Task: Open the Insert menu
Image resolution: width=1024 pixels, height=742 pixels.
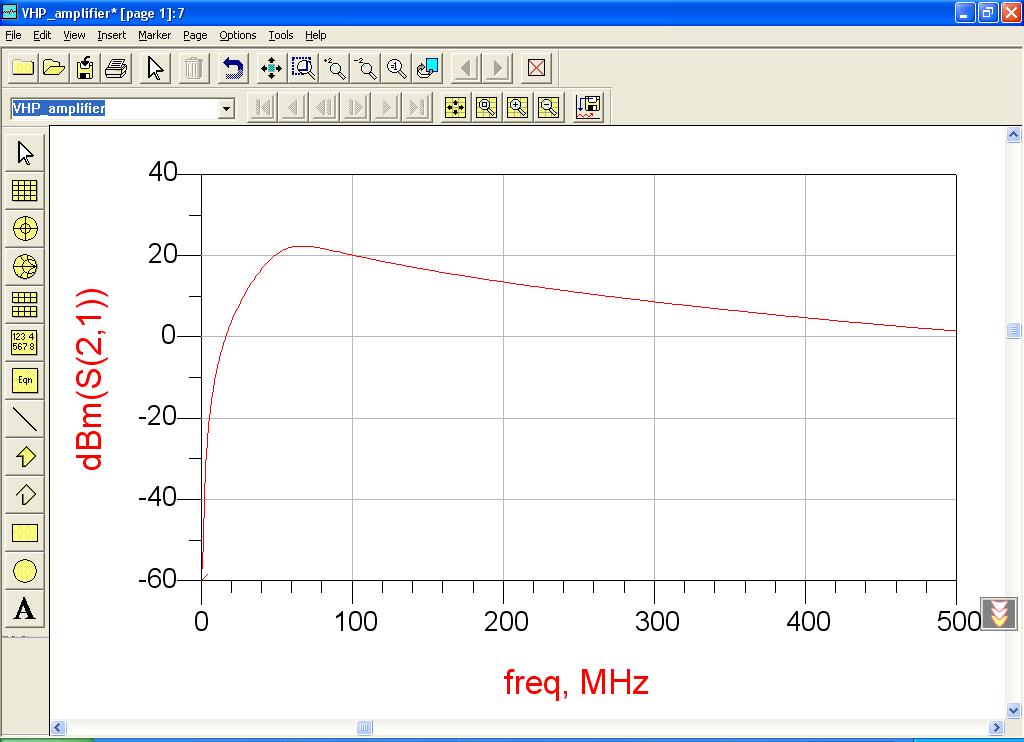Action: click(112, 35)
